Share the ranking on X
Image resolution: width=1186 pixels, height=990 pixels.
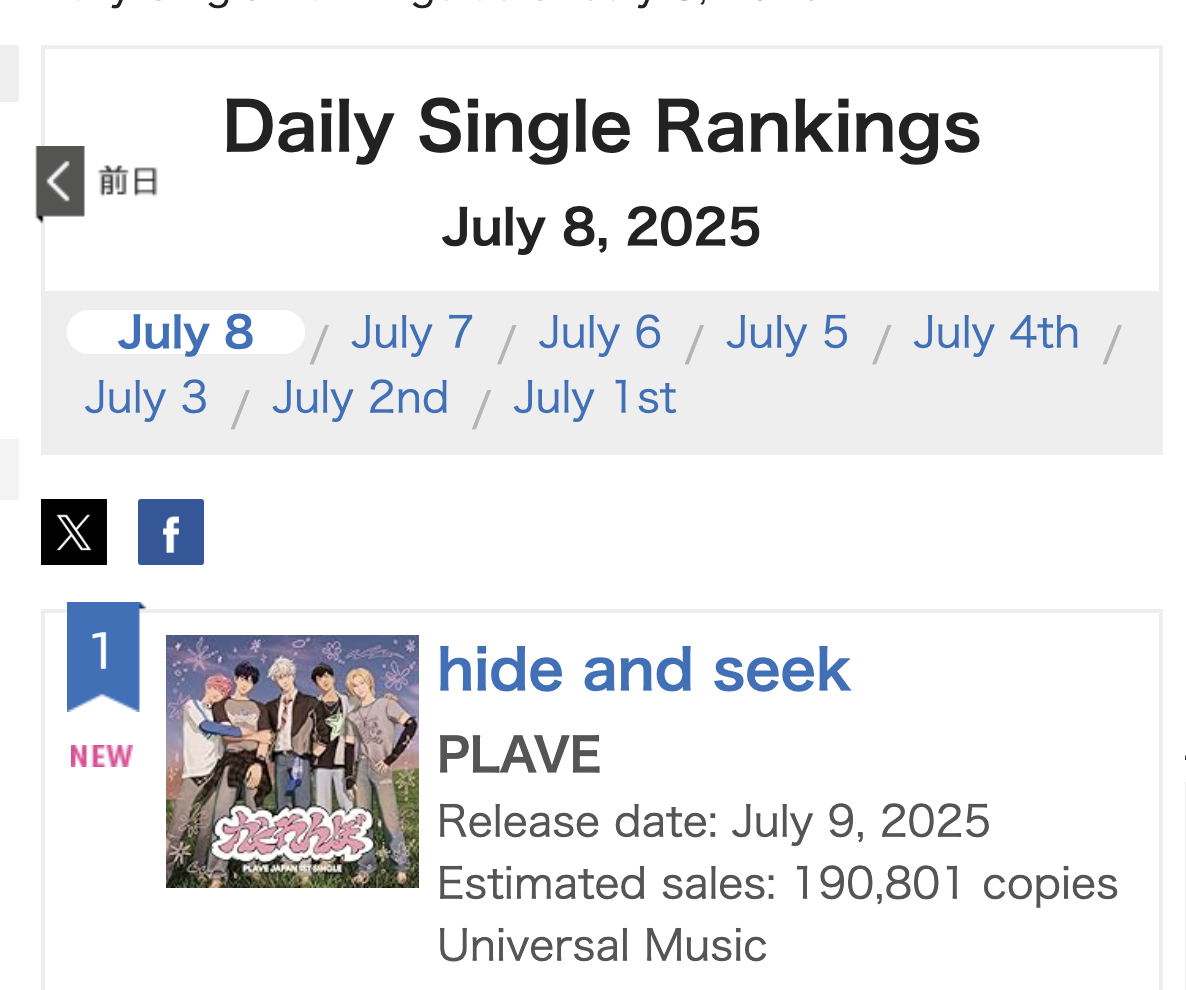point(74,532)
